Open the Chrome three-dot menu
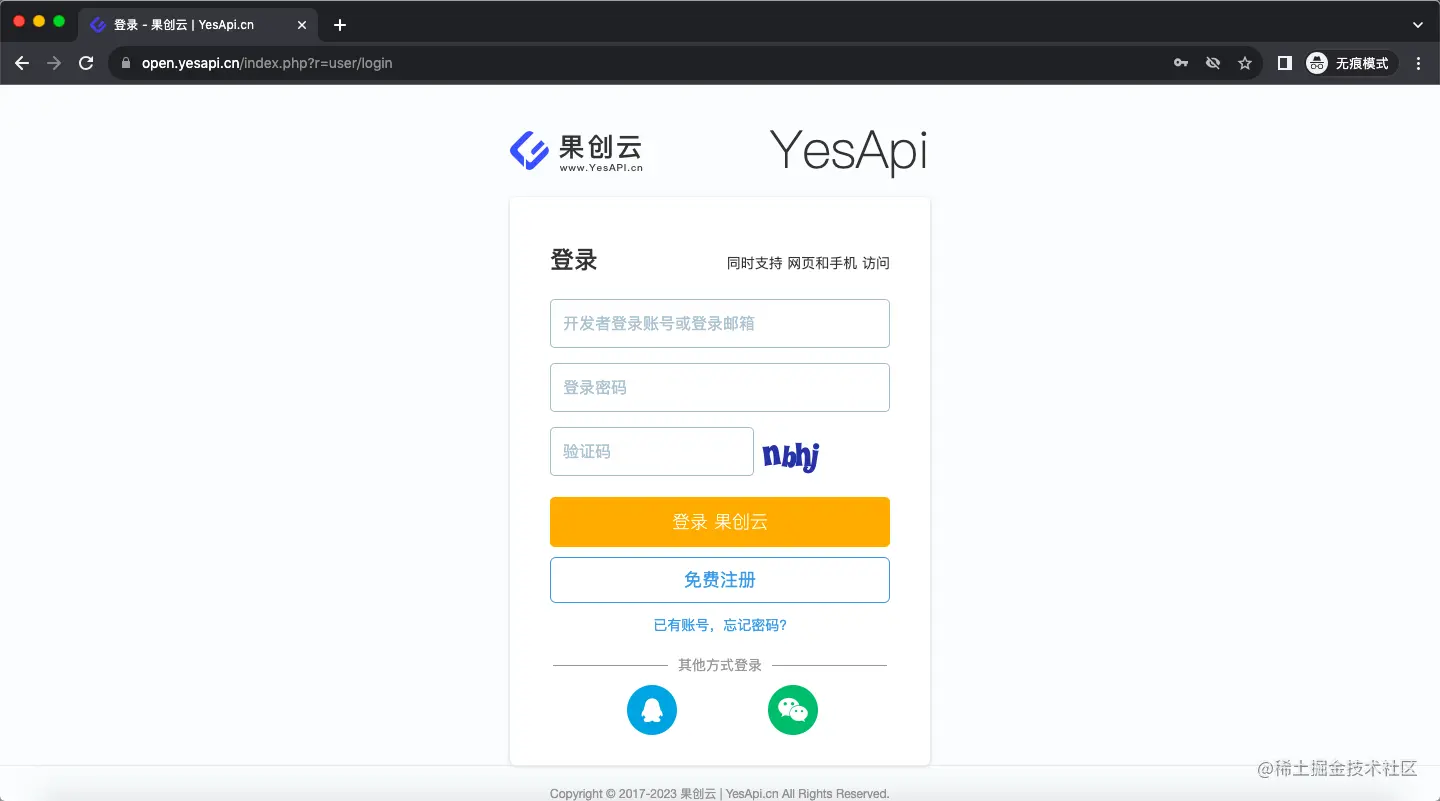 pyautogui.click(x=1418, y=63)
